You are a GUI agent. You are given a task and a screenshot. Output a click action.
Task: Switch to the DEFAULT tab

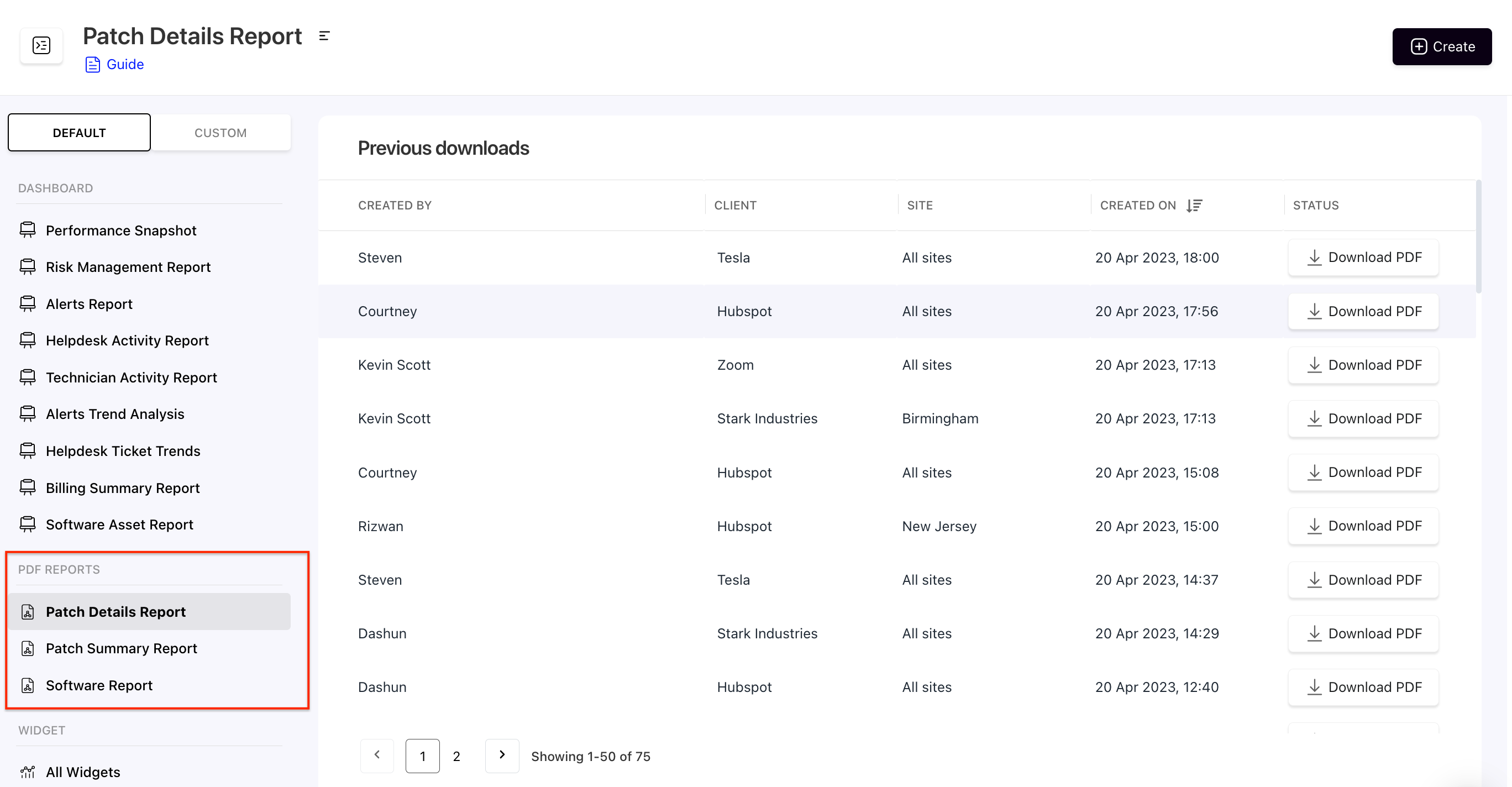point(79,131)
